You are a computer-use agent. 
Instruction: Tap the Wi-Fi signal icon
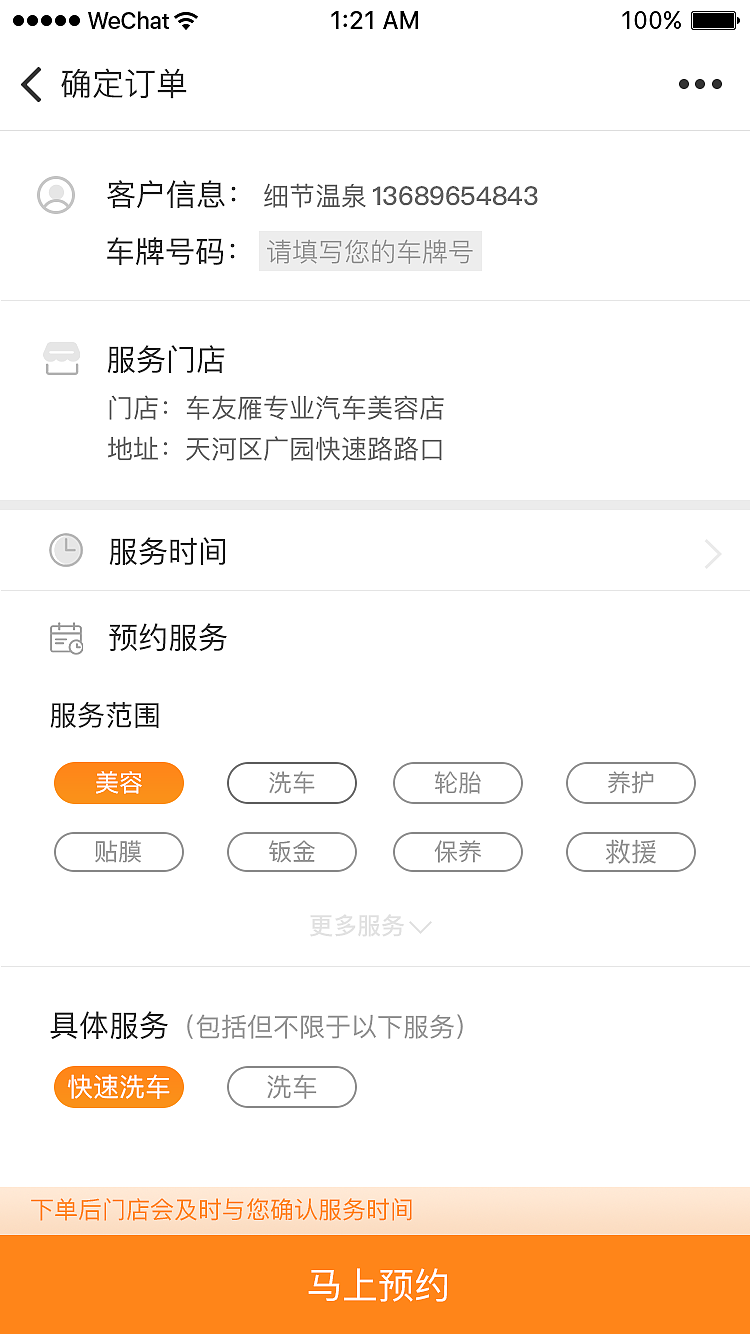tap(186, 21)
